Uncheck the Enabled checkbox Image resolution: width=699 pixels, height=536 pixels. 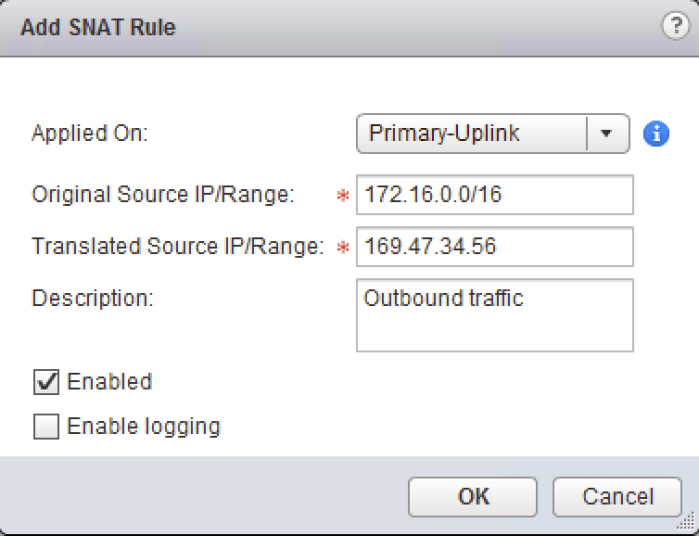[x=47, y=382]
